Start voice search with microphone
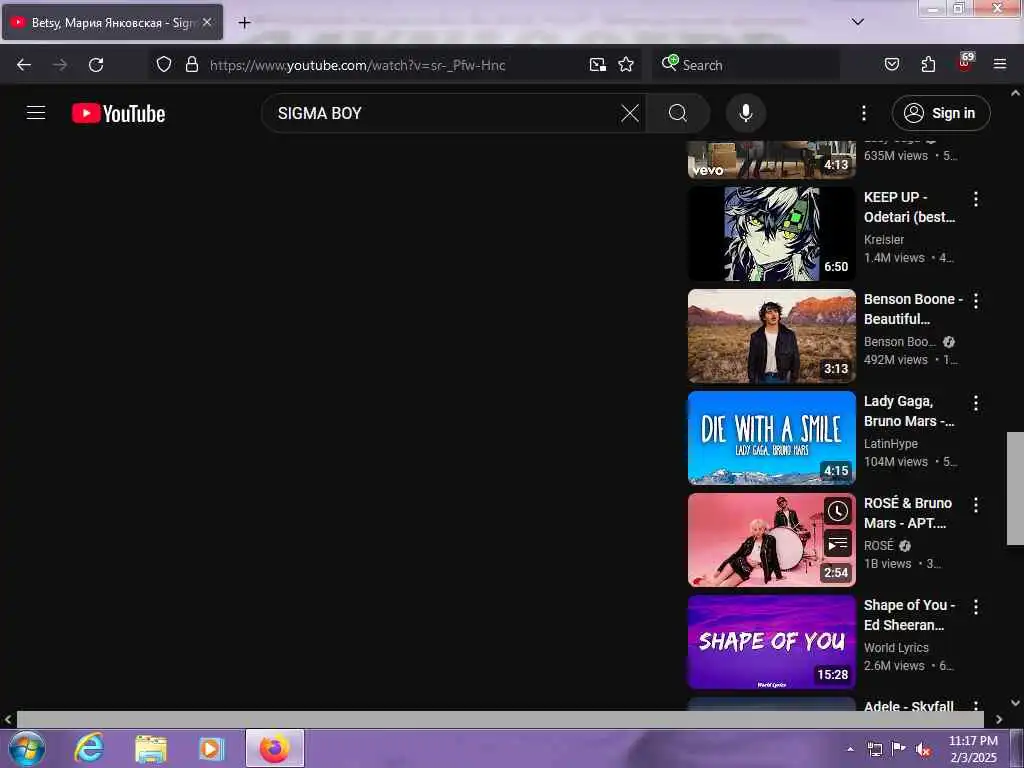1024x768 pixels. point(745,113)
